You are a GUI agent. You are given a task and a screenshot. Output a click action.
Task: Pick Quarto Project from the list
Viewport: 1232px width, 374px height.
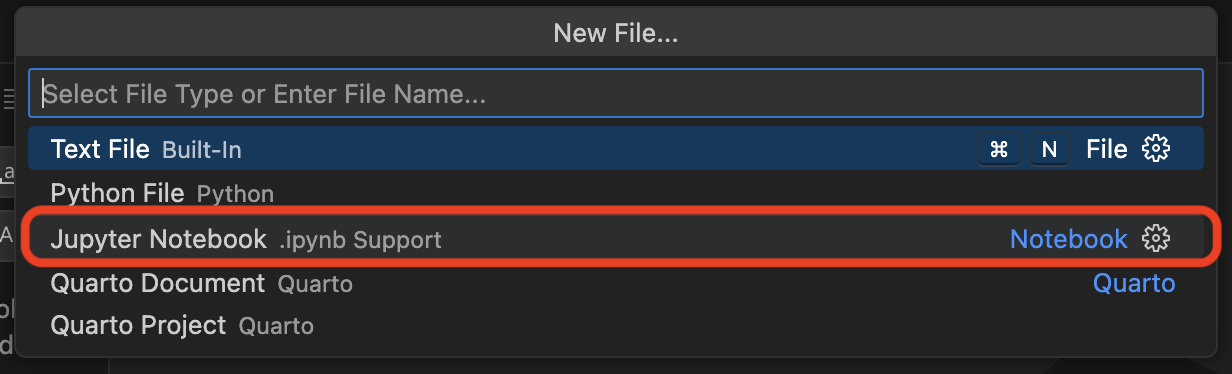pyautogui.click(x=615, y=326)
